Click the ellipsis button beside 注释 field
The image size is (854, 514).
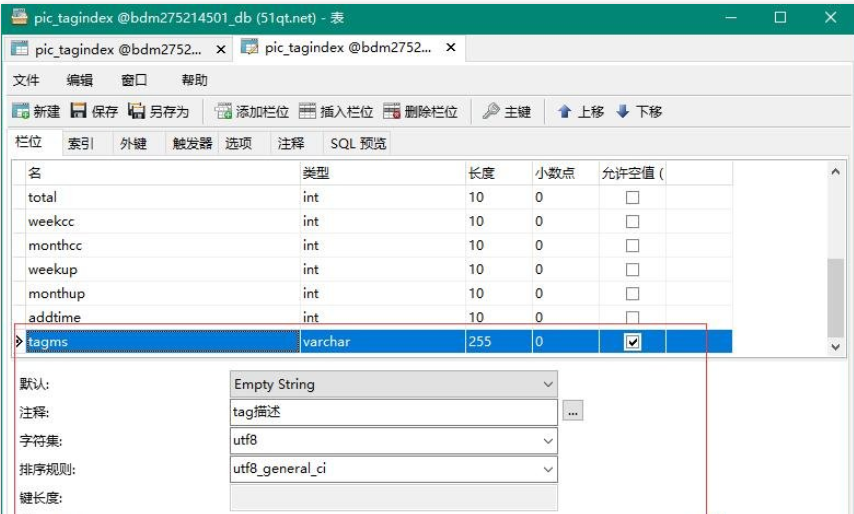pyautogui.click(x=573, y=412)
